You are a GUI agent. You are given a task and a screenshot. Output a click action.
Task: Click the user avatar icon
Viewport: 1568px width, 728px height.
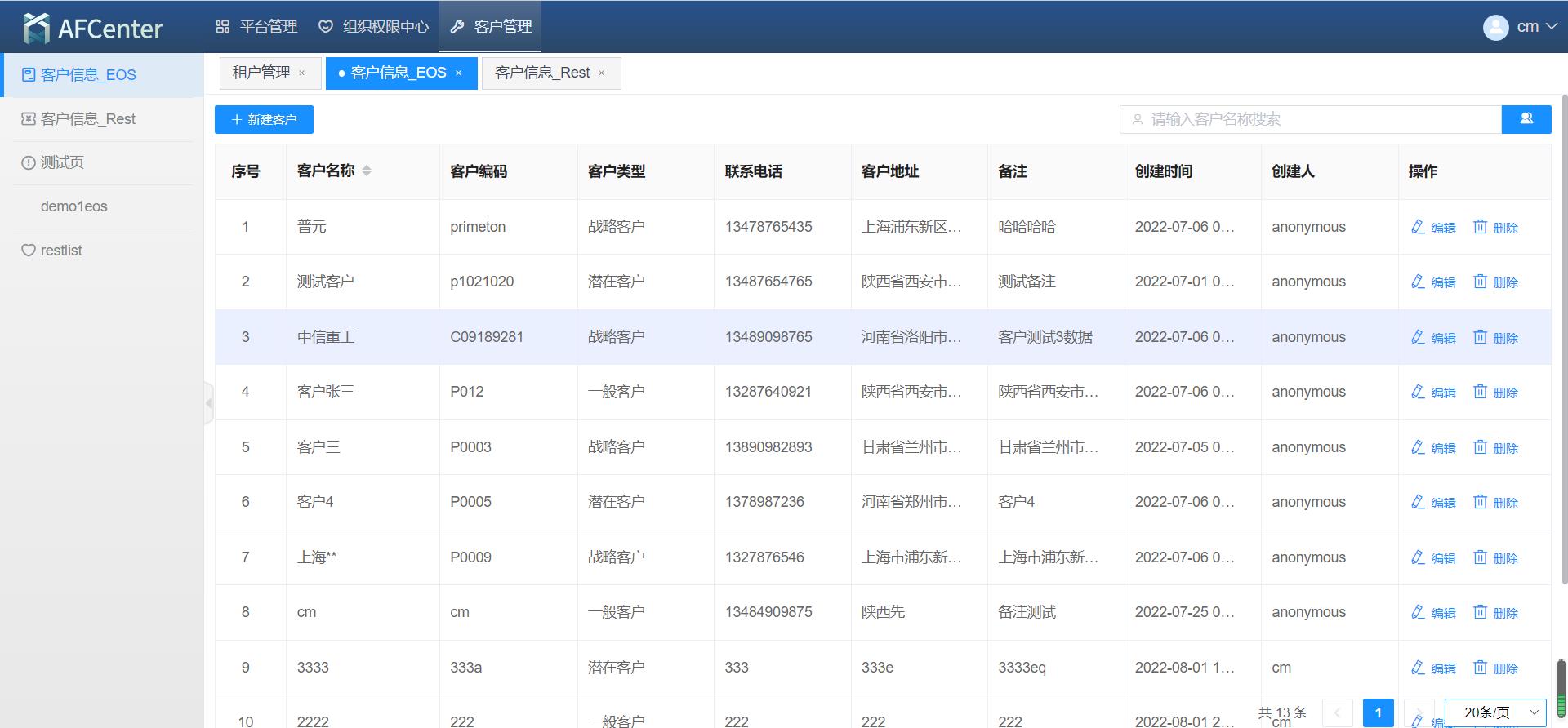[1495, 28]
